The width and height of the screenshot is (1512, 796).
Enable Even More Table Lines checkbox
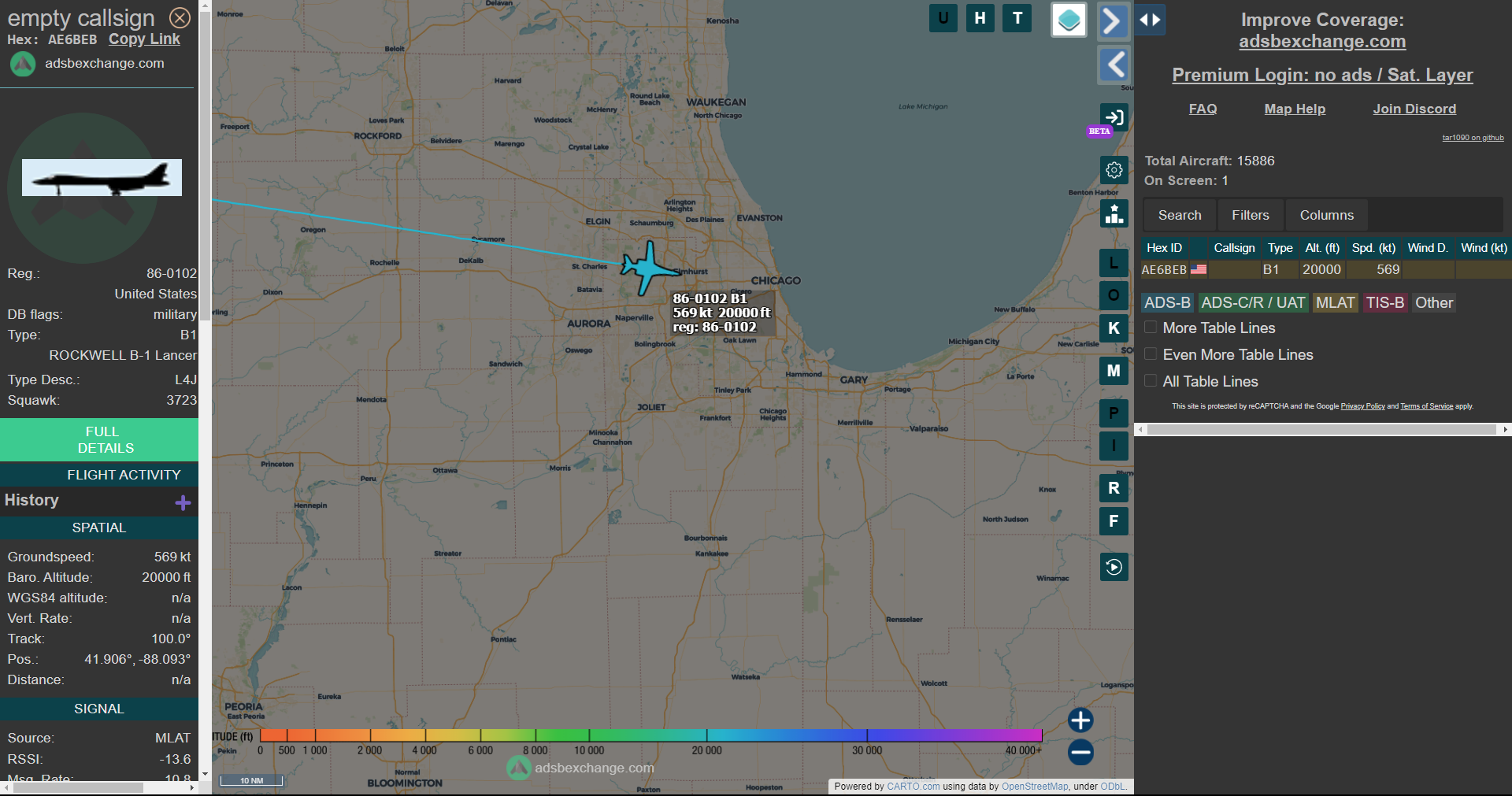[1151, 354]
